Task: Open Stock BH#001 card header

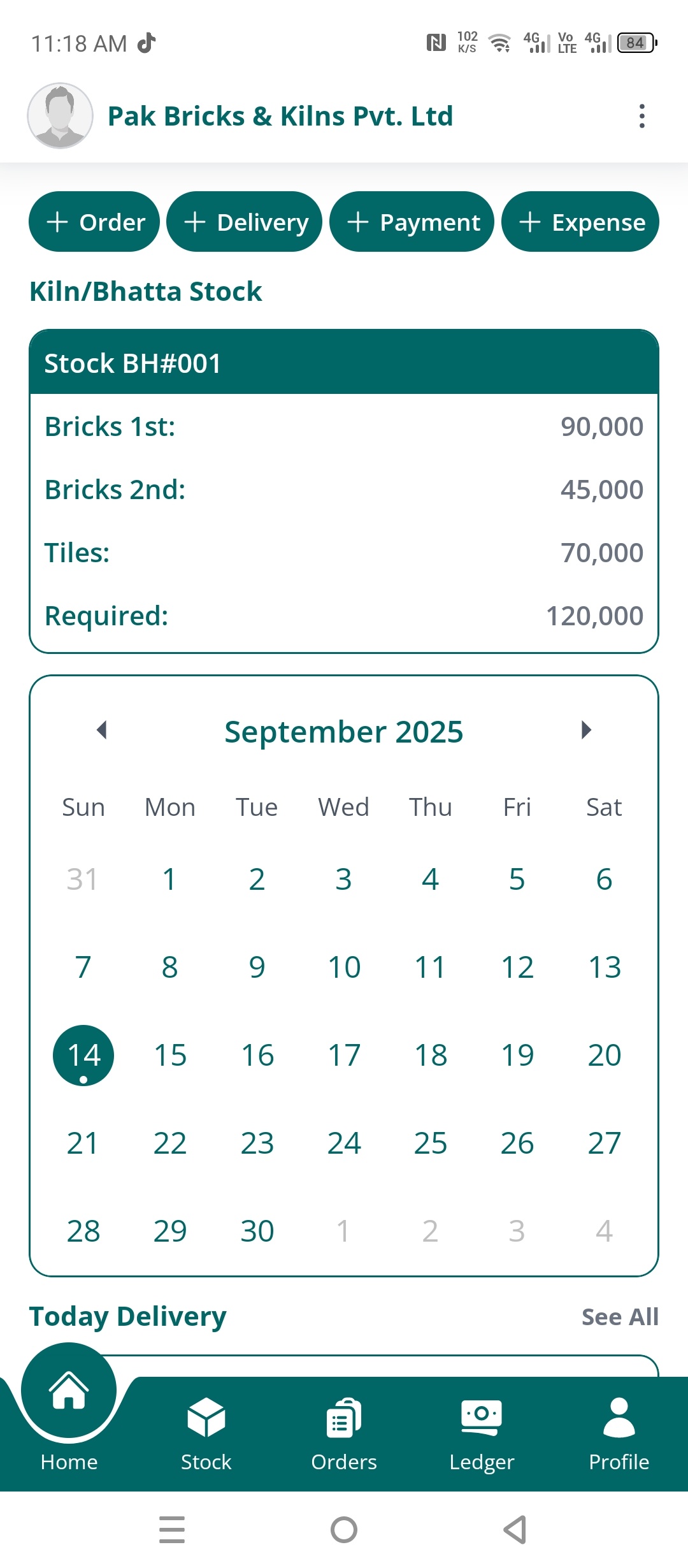Action: click(344, 363)
